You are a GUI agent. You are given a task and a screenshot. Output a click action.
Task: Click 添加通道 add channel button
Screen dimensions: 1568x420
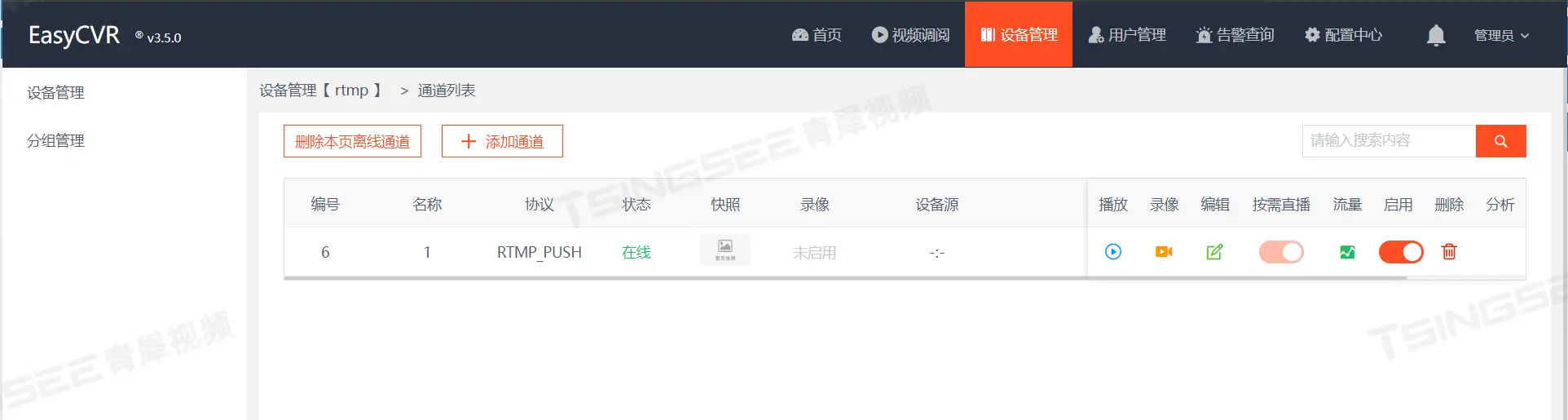(502, 141)
